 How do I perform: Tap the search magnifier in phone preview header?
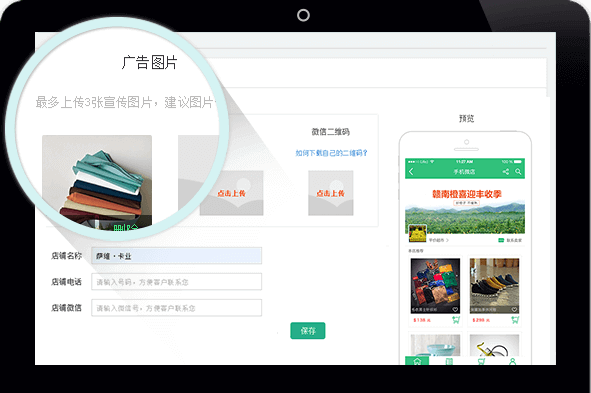pyautogui.click(x=518, y=172)
